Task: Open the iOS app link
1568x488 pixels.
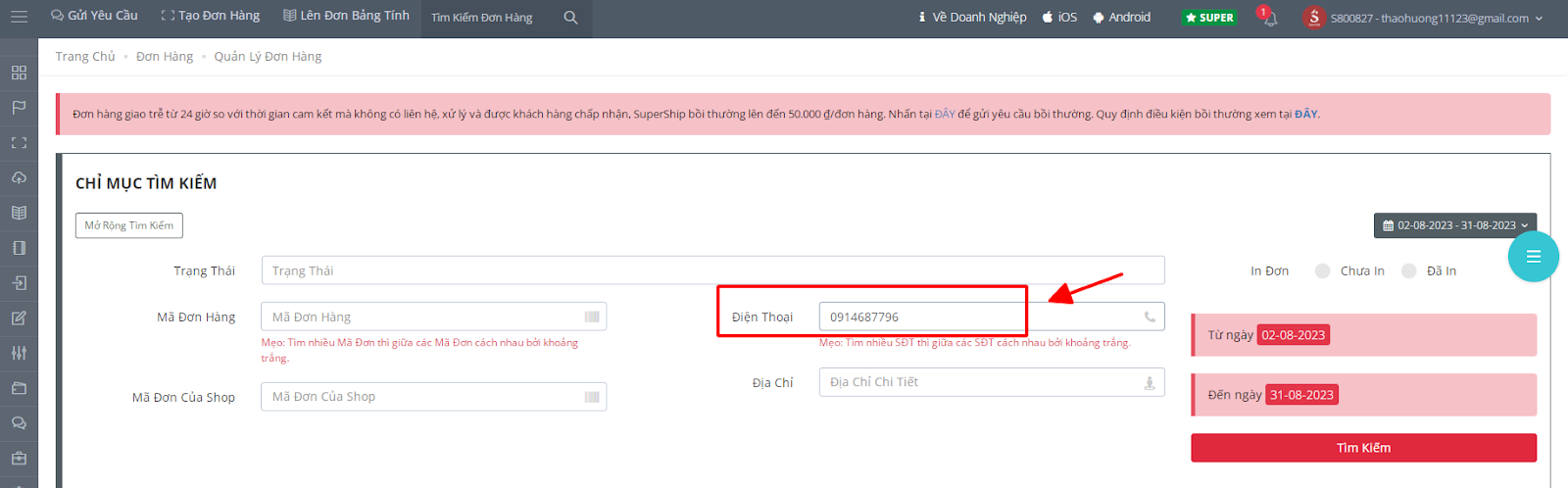Action: (x=1059, y=18)
